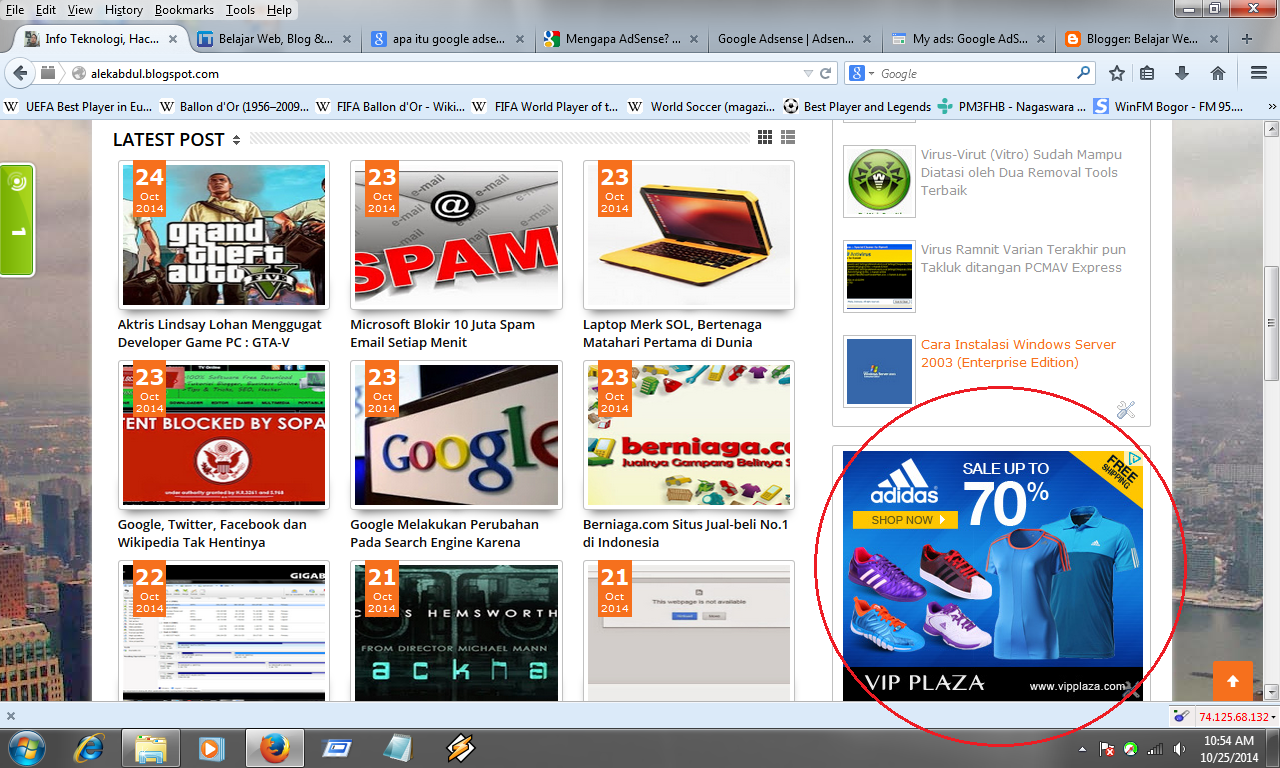Open the Firefox hamburger menu

(1259, 73)
